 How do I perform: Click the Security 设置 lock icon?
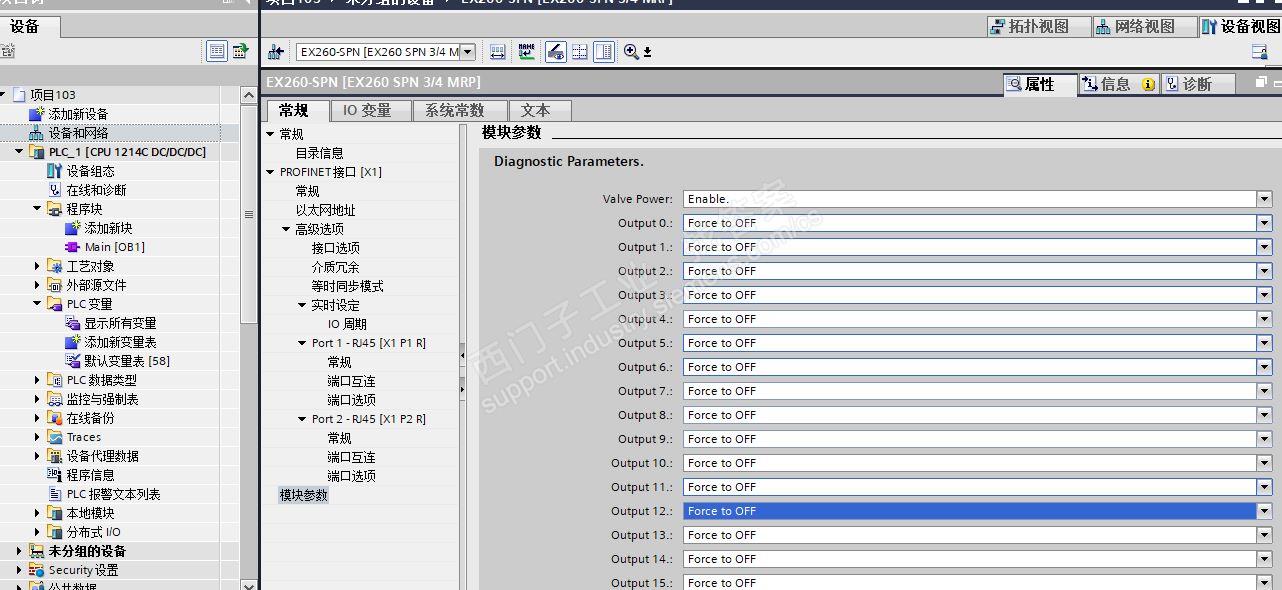click(x=37, y=570)
